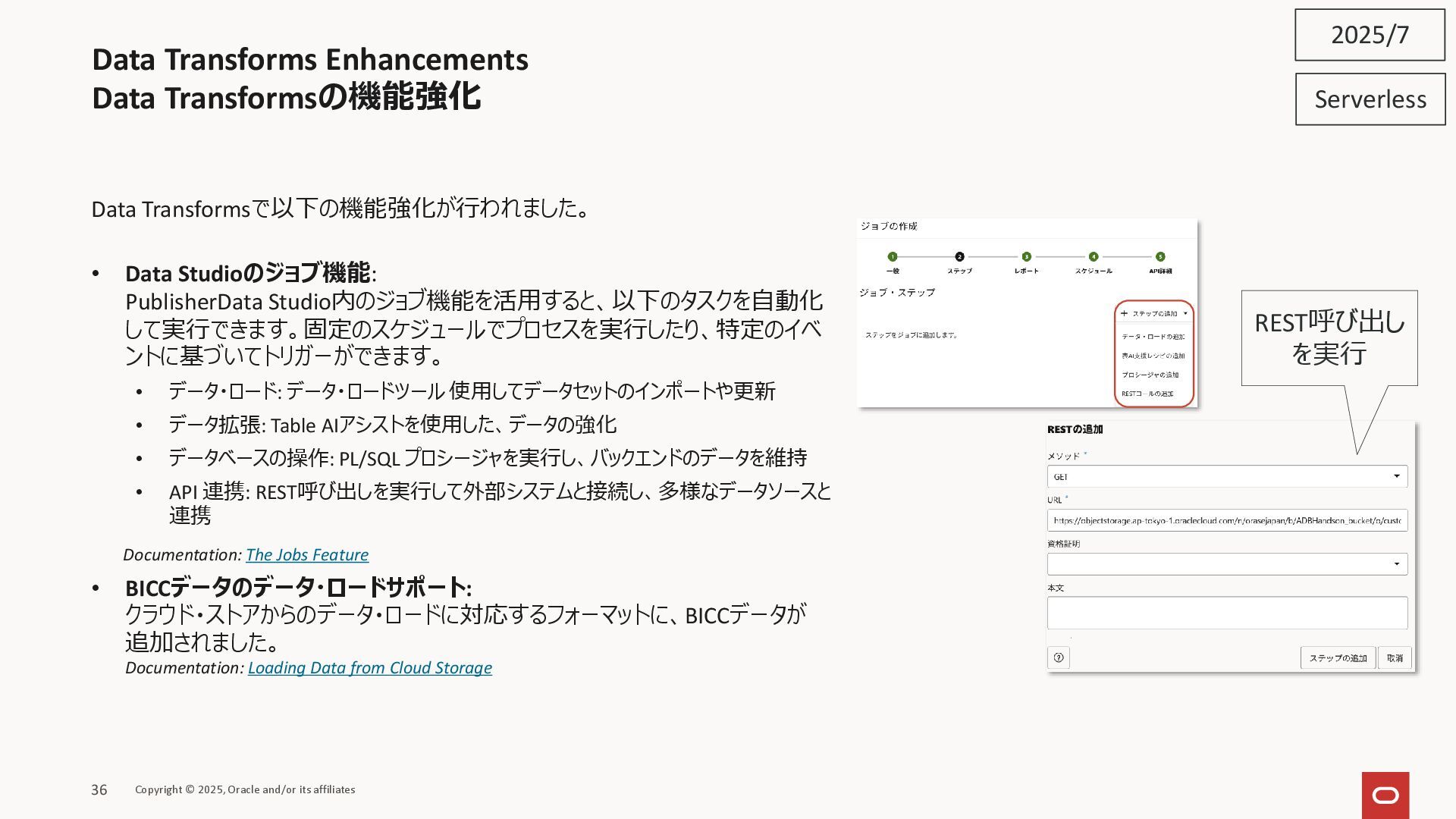1456x819 pixels.
Task: Click the API 連携 REST bullet line
Action: [500, 503]
